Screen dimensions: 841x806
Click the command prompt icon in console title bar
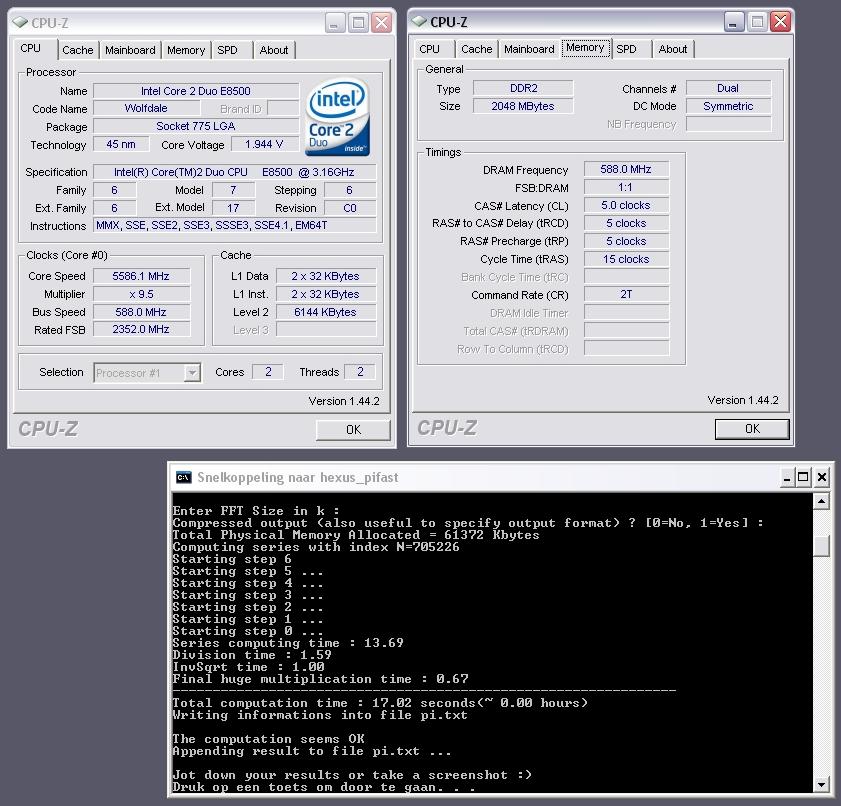tap(183, 477)
